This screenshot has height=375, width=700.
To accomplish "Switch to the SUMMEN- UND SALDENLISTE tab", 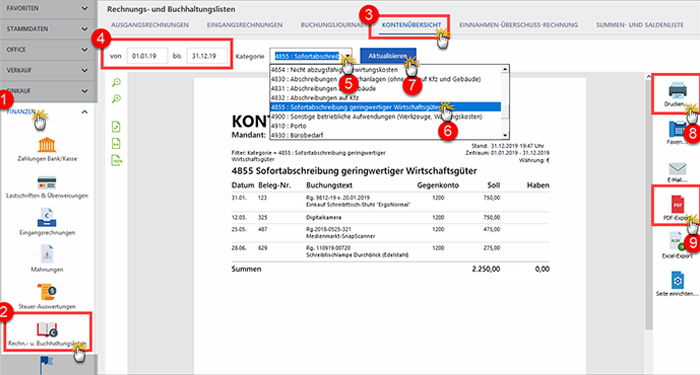I will coord(640,25).
